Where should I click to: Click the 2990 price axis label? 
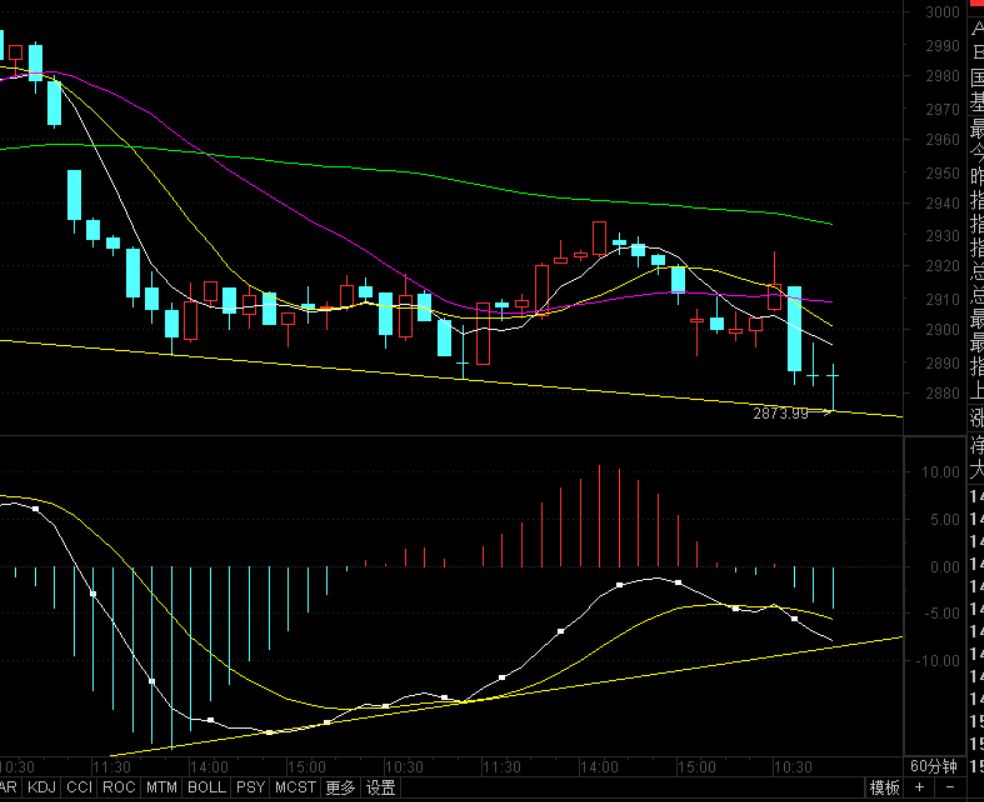(x=943, y=46)
